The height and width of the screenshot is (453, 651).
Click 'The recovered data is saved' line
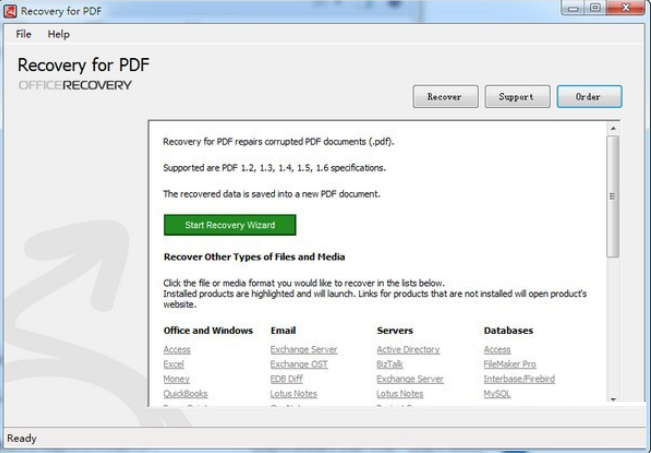[272, 194]
